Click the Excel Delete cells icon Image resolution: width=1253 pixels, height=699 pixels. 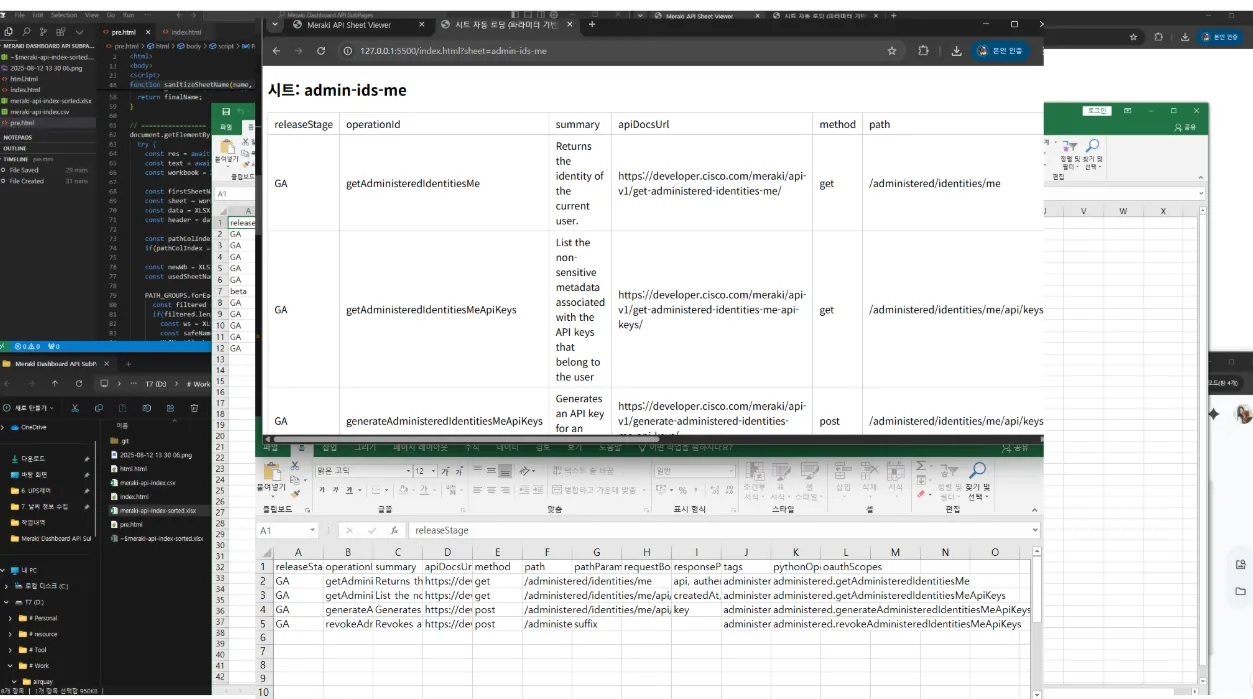tap(870, 470)
